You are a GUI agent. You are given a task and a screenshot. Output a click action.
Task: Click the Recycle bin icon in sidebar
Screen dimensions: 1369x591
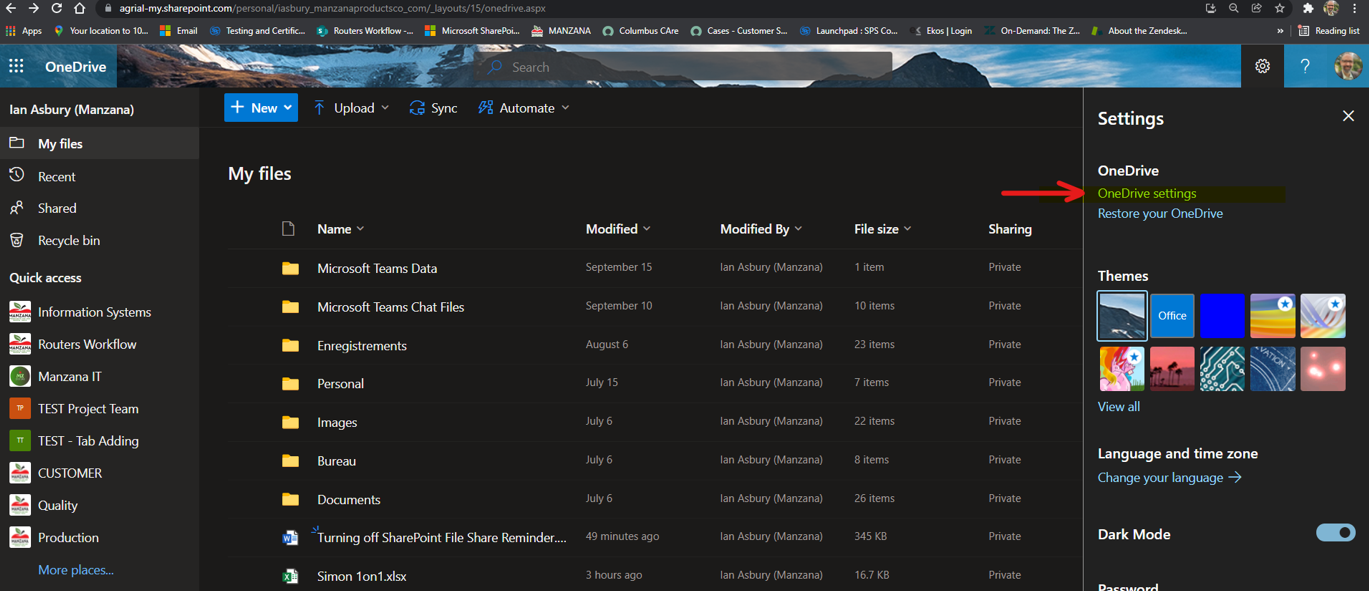point(17,240)
